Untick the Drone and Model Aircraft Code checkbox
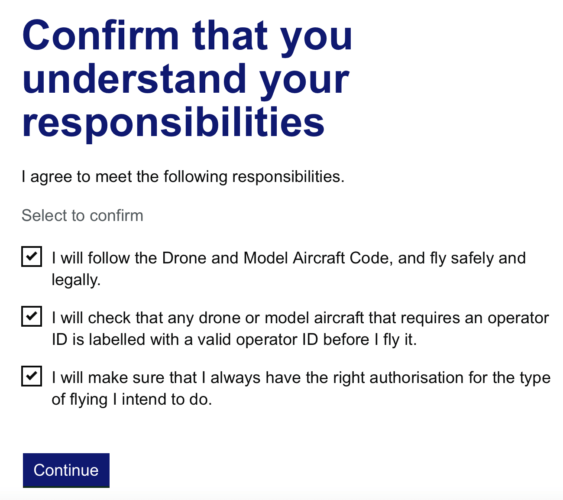The width and height of the screenshot is (563, 500). coord(32,257)
